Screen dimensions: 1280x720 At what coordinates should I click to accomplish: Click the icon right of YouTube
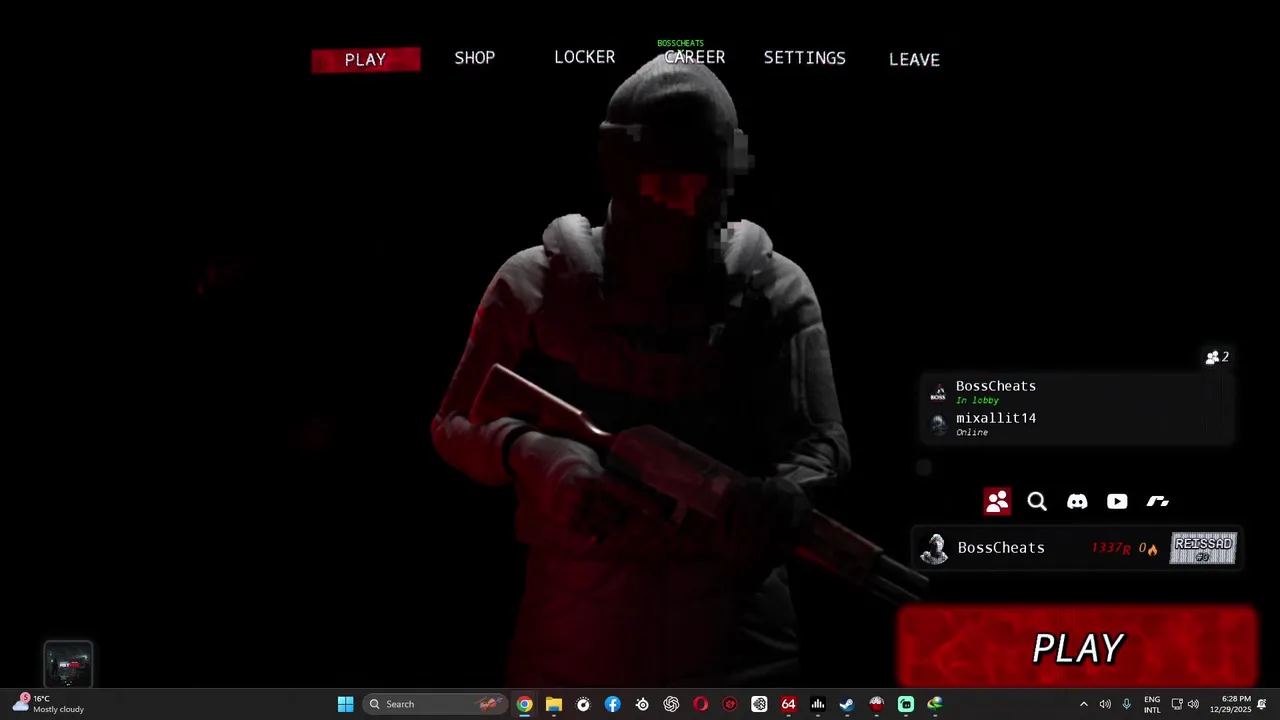click(1157, 502)
